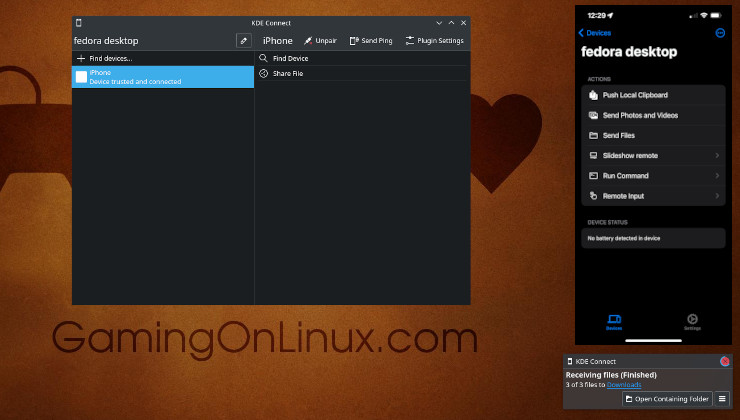This screenshot has width=740, height=420.
Task: Tap Send Files on the phone
Action: click(x=653, y=136)
